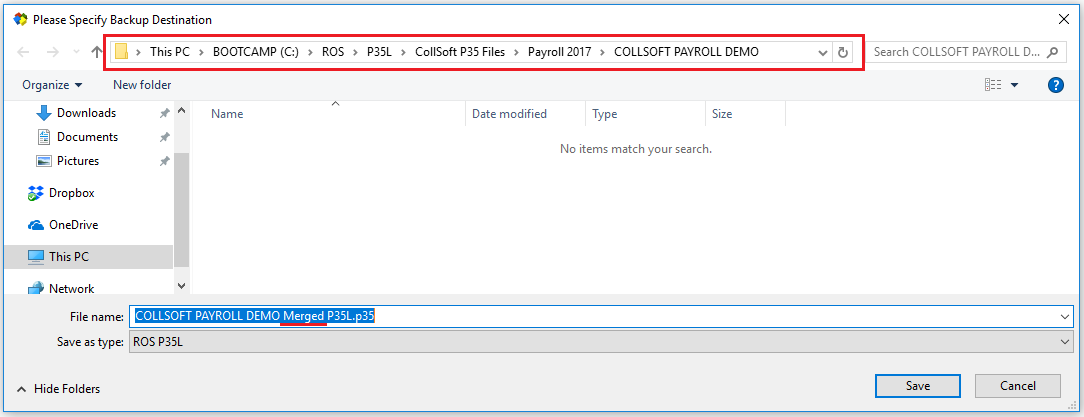
Task: Select Network in the navigation pane
Action: (71, 289)
